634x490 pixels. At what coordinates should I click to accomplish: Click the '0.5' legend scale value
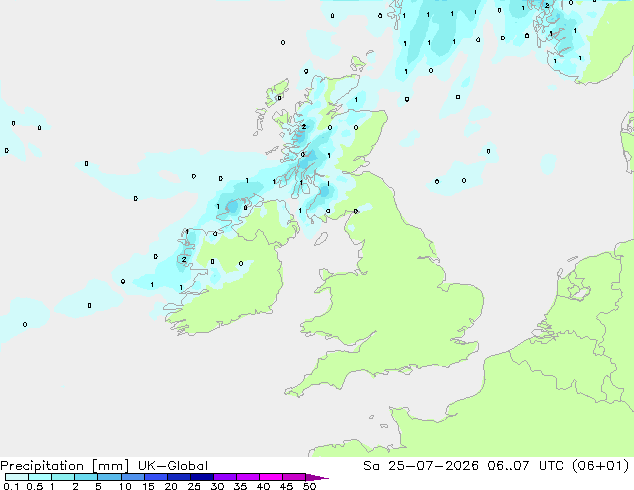35,486
